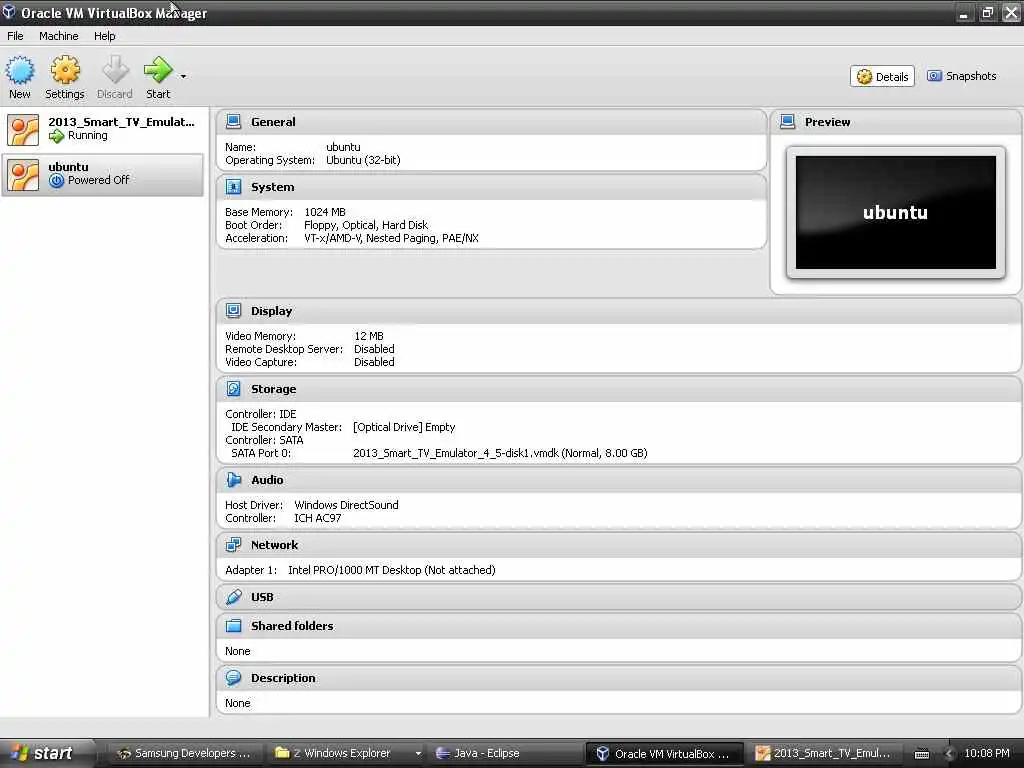Click the '12 MB' video memory value
The width and height of the screenshot is (1024, 768).
[368, 336]
